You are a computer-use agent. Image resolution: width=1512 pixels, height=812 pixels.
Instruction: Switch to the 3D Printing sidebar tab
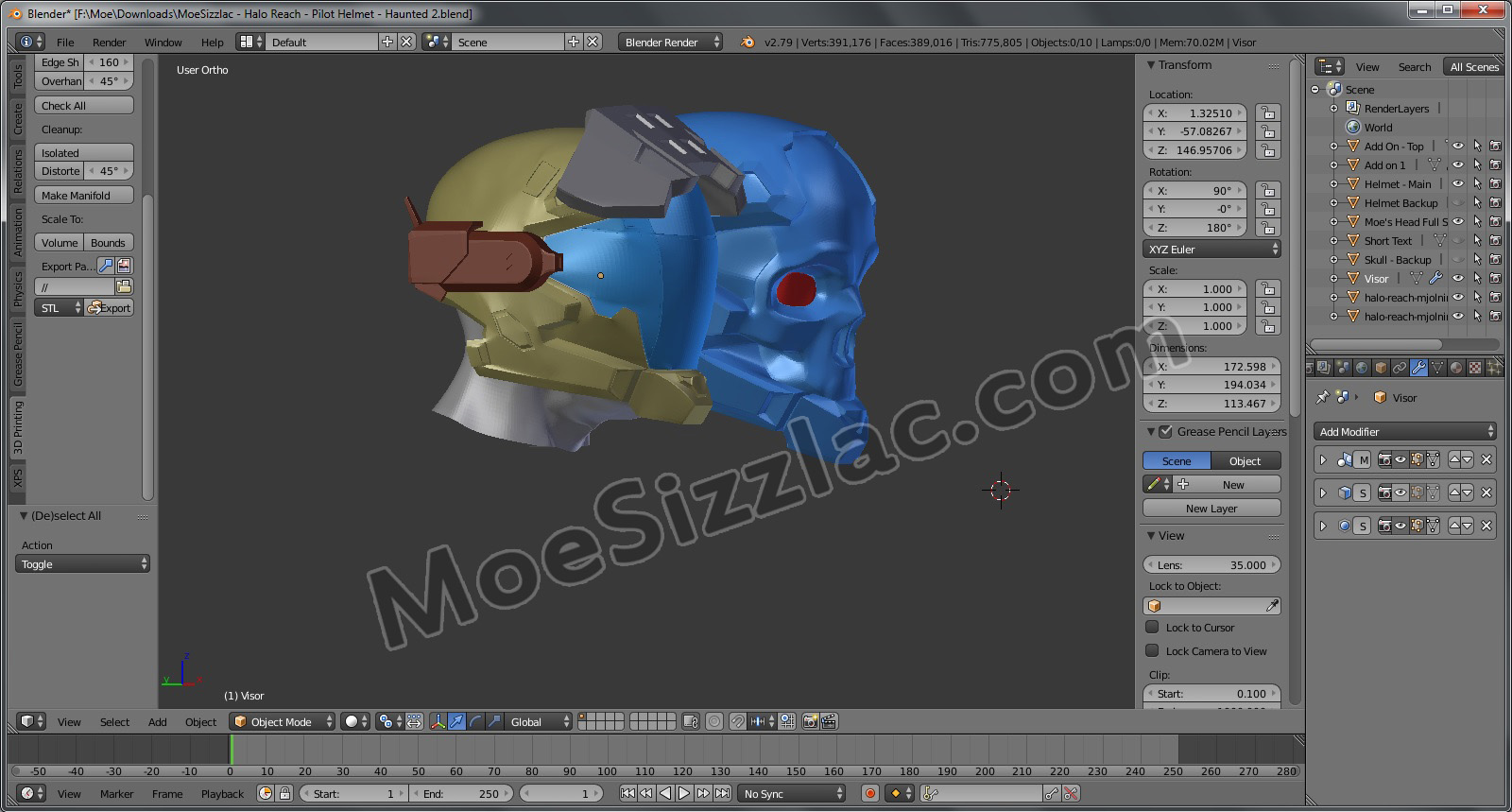pos(17,427)
